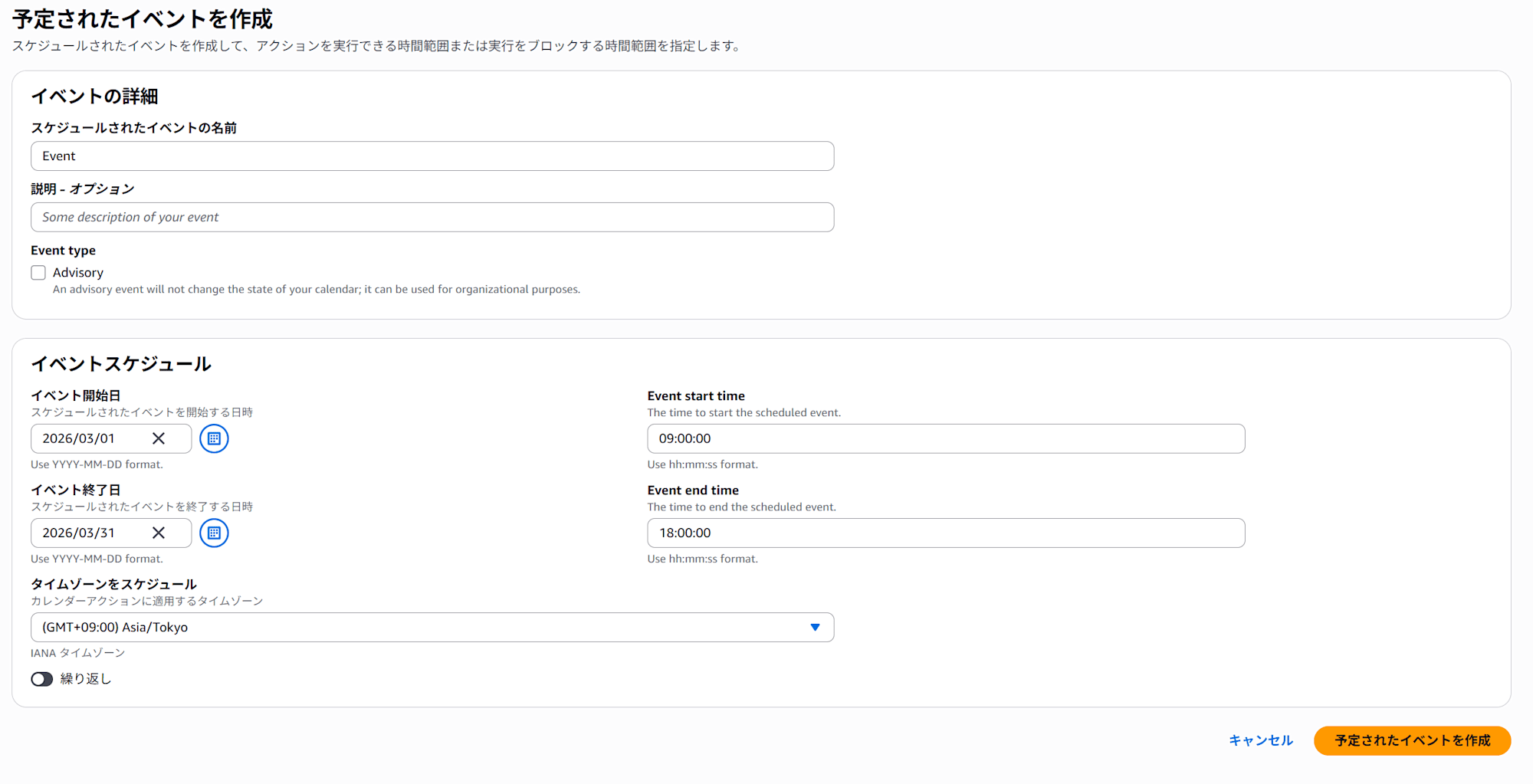Turn on the 繰り返し toggle switch

click(42, 679)
